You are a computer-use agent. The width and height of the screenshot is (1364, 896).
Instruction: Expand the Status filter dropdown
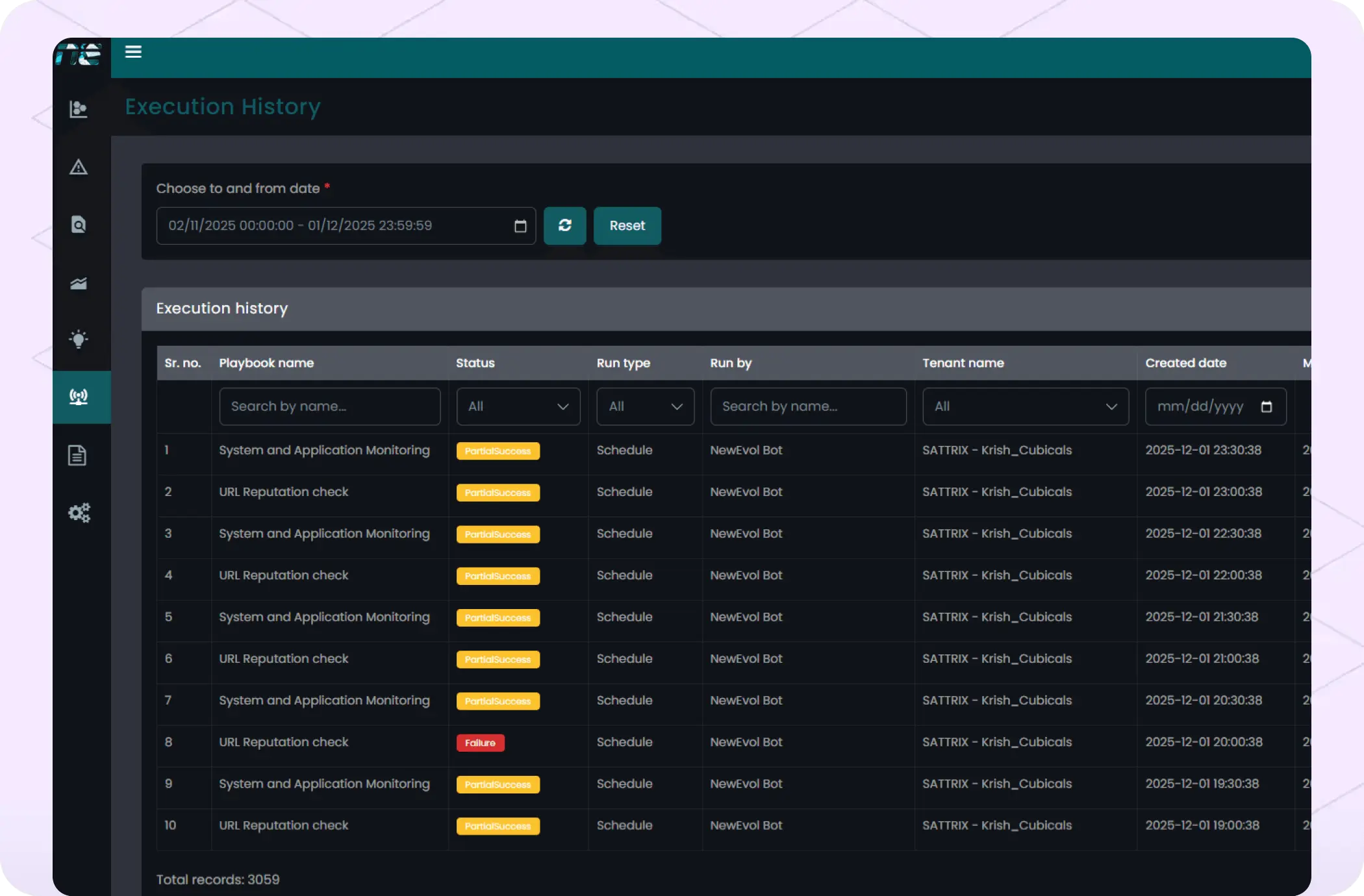(x=518, y=406)
